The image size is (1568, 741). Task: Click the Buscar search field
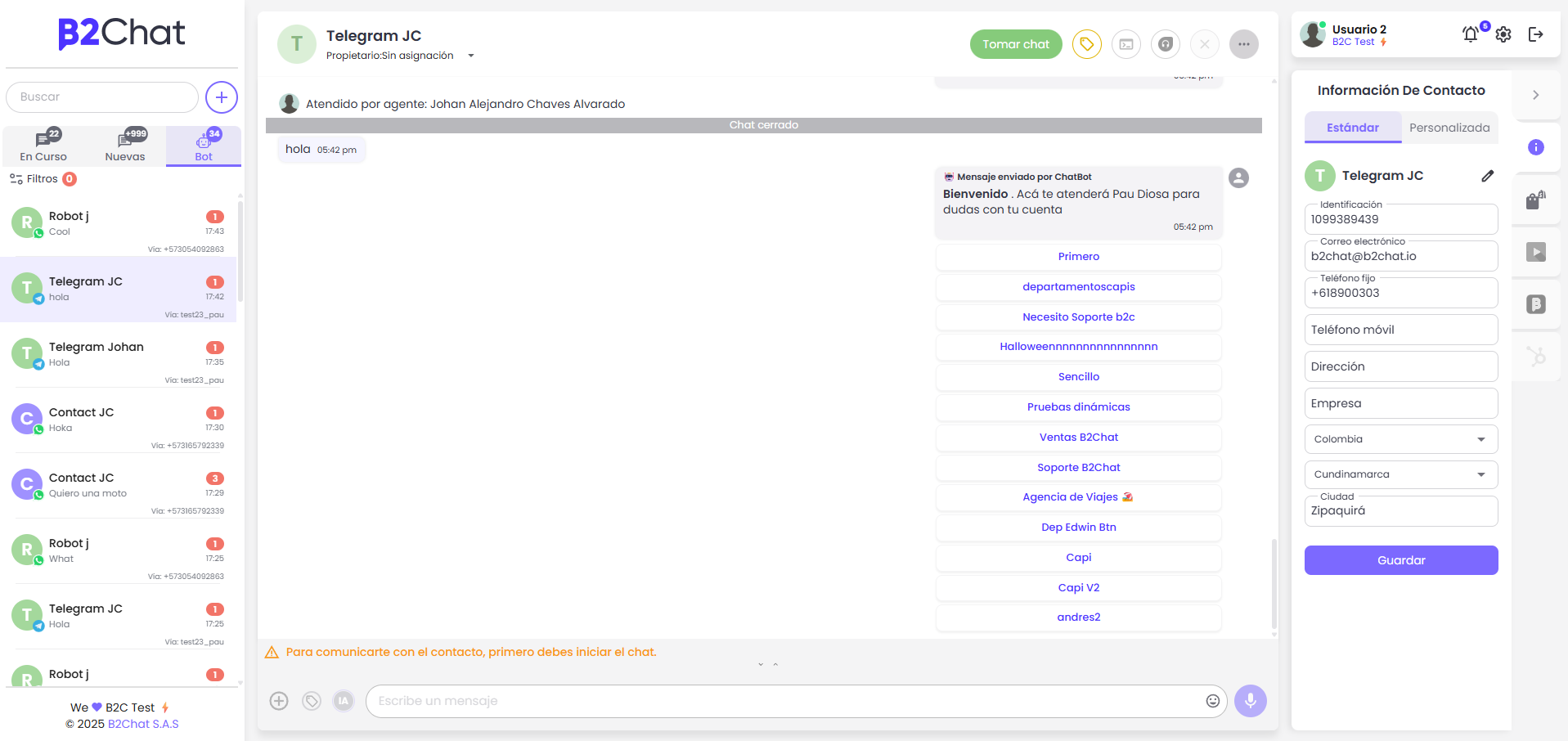[x=102, y=97]
